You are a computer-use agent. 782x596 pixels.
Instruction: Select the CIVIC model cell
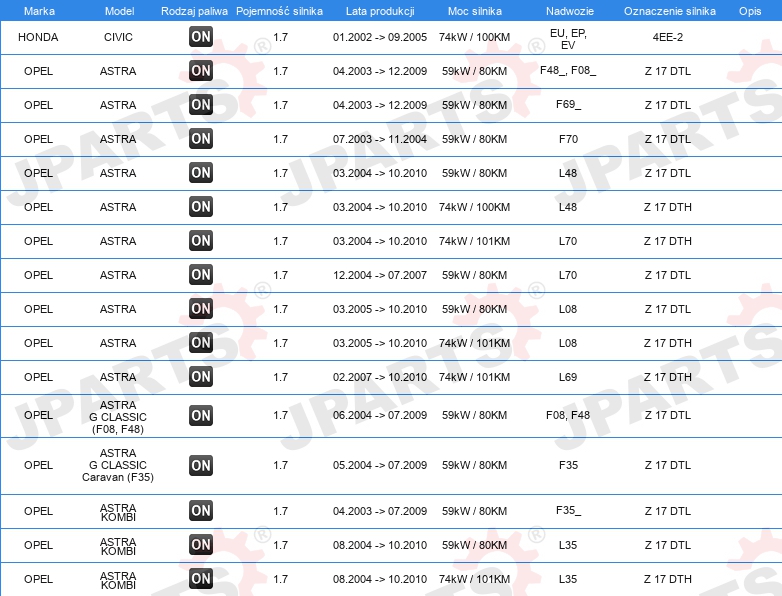[x=118, y=37]
